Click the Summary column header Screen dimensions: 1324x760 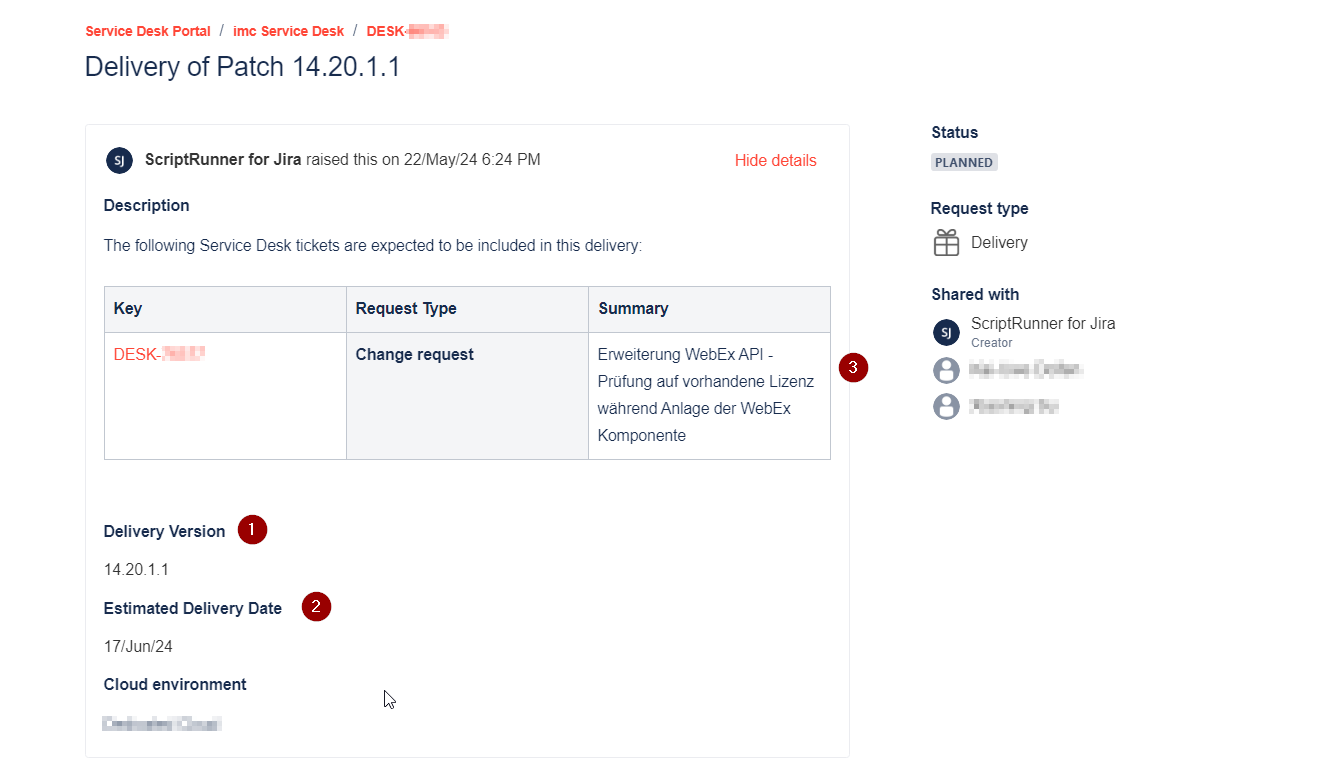point(633,308)
